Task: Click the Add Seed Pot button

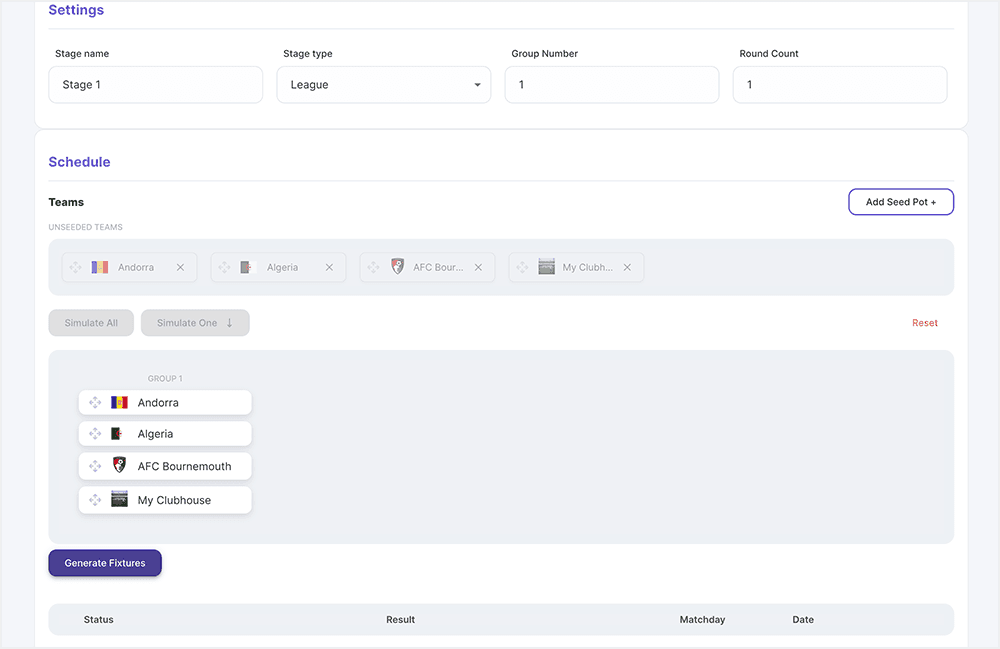Action: point(900,202)
